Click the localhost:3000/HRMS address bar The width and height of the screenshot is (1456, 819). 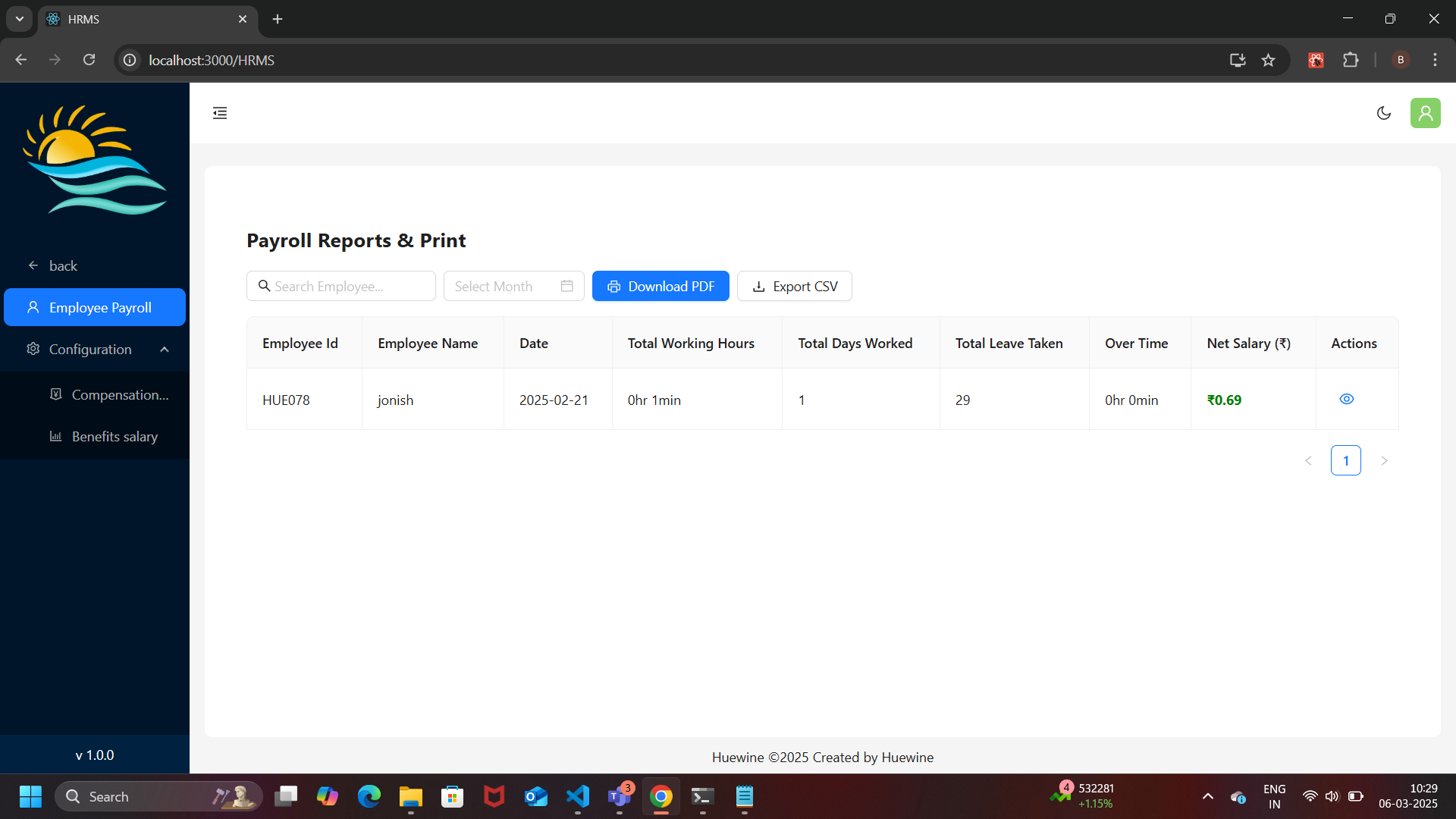coord(212,60)
